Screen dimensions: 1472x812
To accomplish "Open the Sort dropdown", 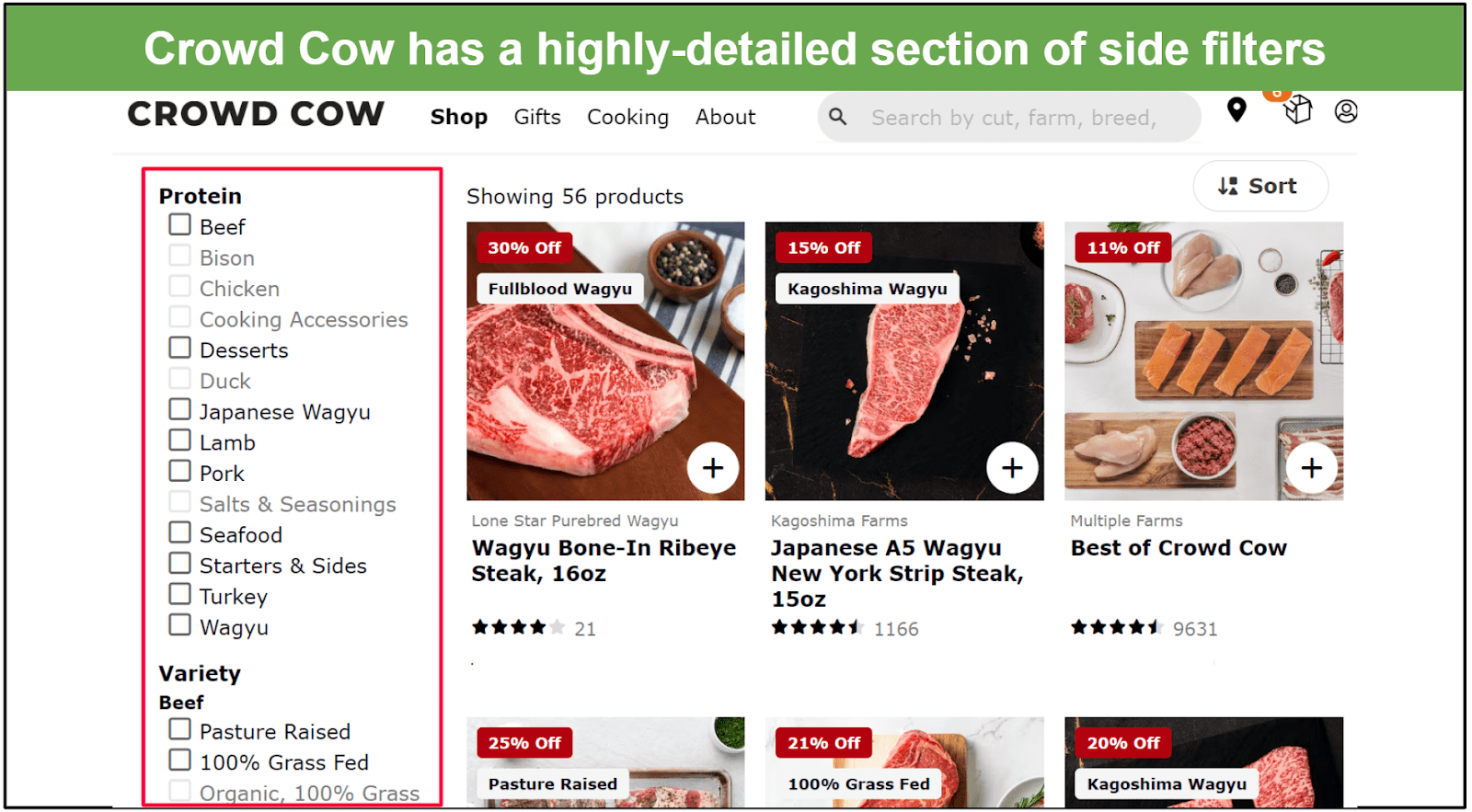I will point(1260,186).
